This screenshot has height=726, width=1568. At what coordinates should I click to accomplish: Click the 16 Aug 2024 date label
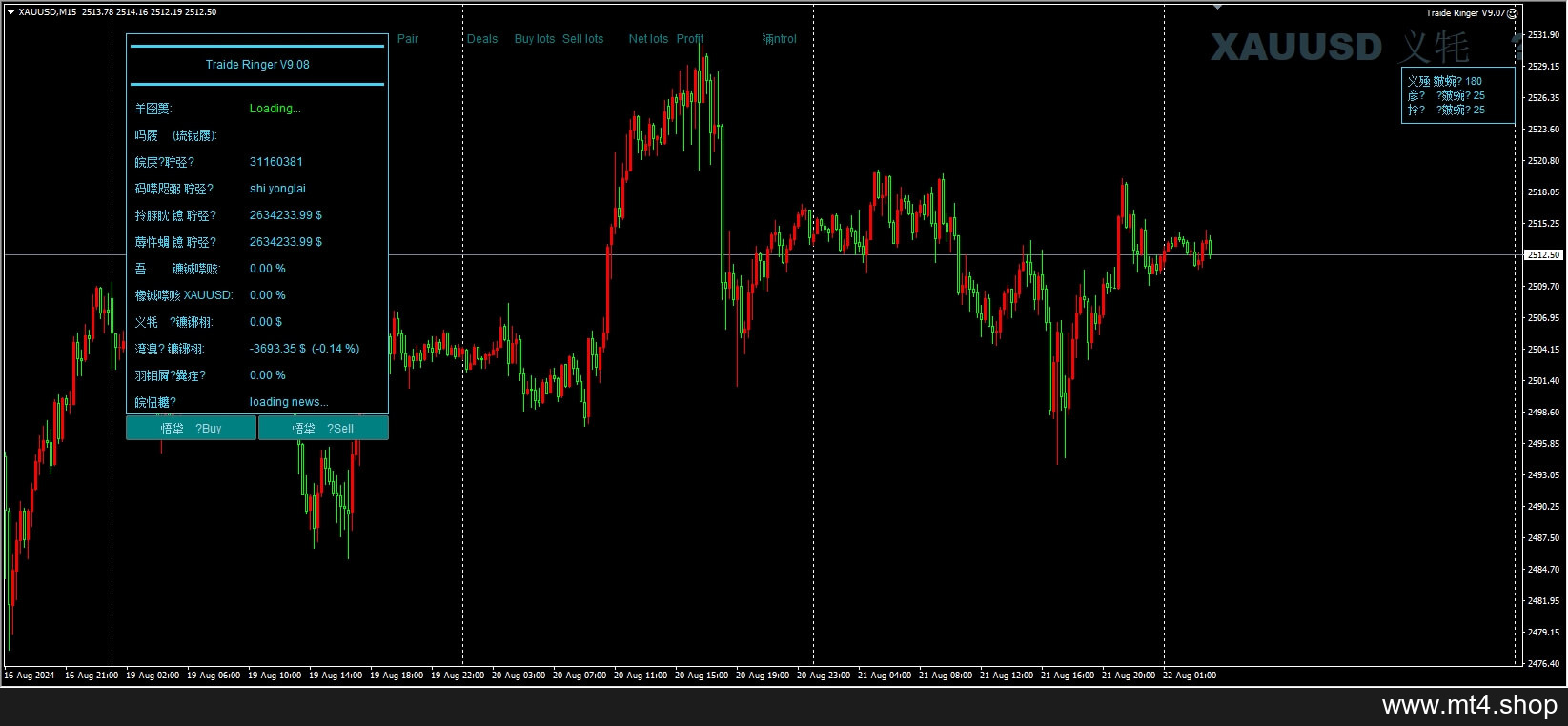pyautogui.click(x=30, y=676)
